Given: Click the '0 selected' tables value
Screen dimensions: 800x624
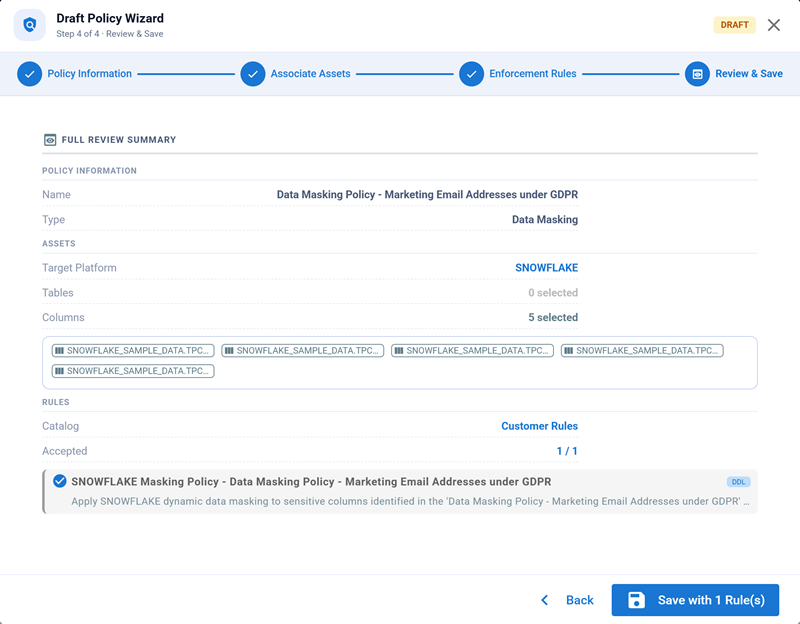Looking at the screenshot, I should tap(553, 293).
